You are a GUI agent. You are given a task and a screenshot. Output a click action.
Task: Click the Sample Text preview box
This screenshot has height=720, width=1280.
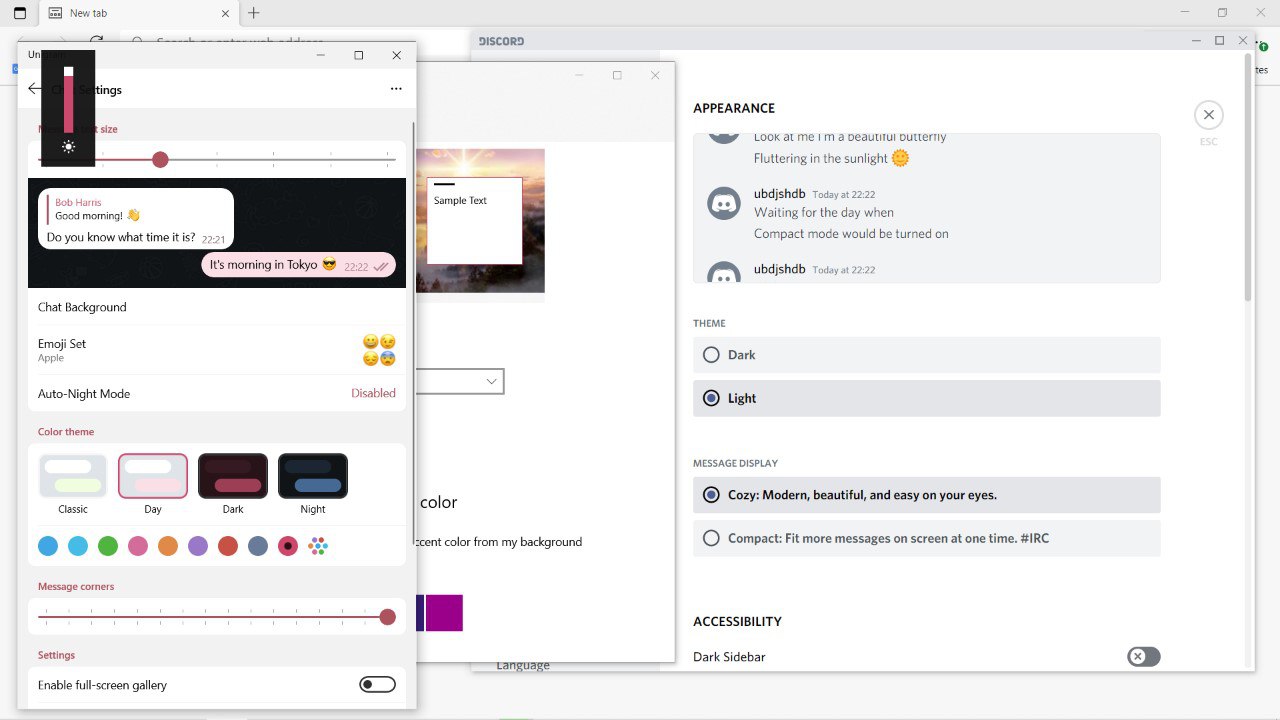click(x=475, y=221)
